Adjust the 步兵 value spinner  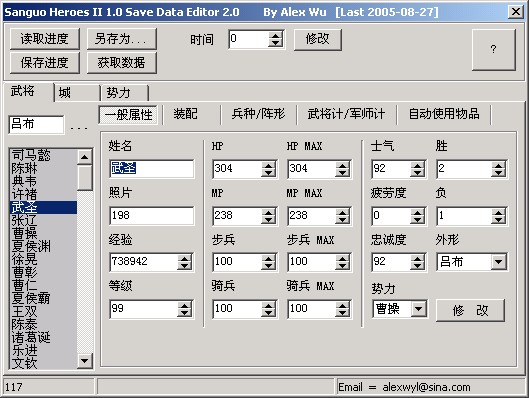point(269,262)
